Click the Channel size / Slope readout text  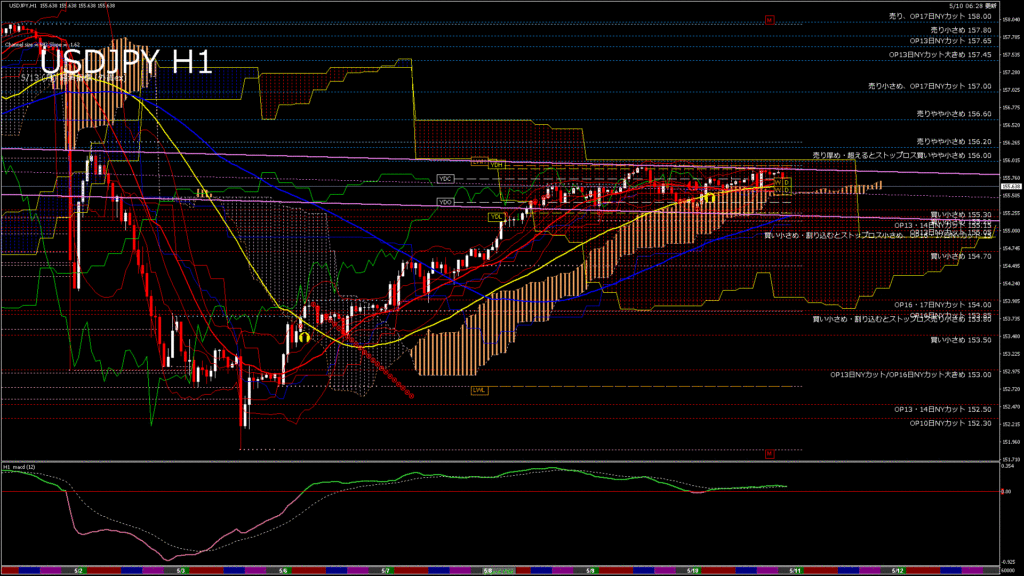click(42, 45)
